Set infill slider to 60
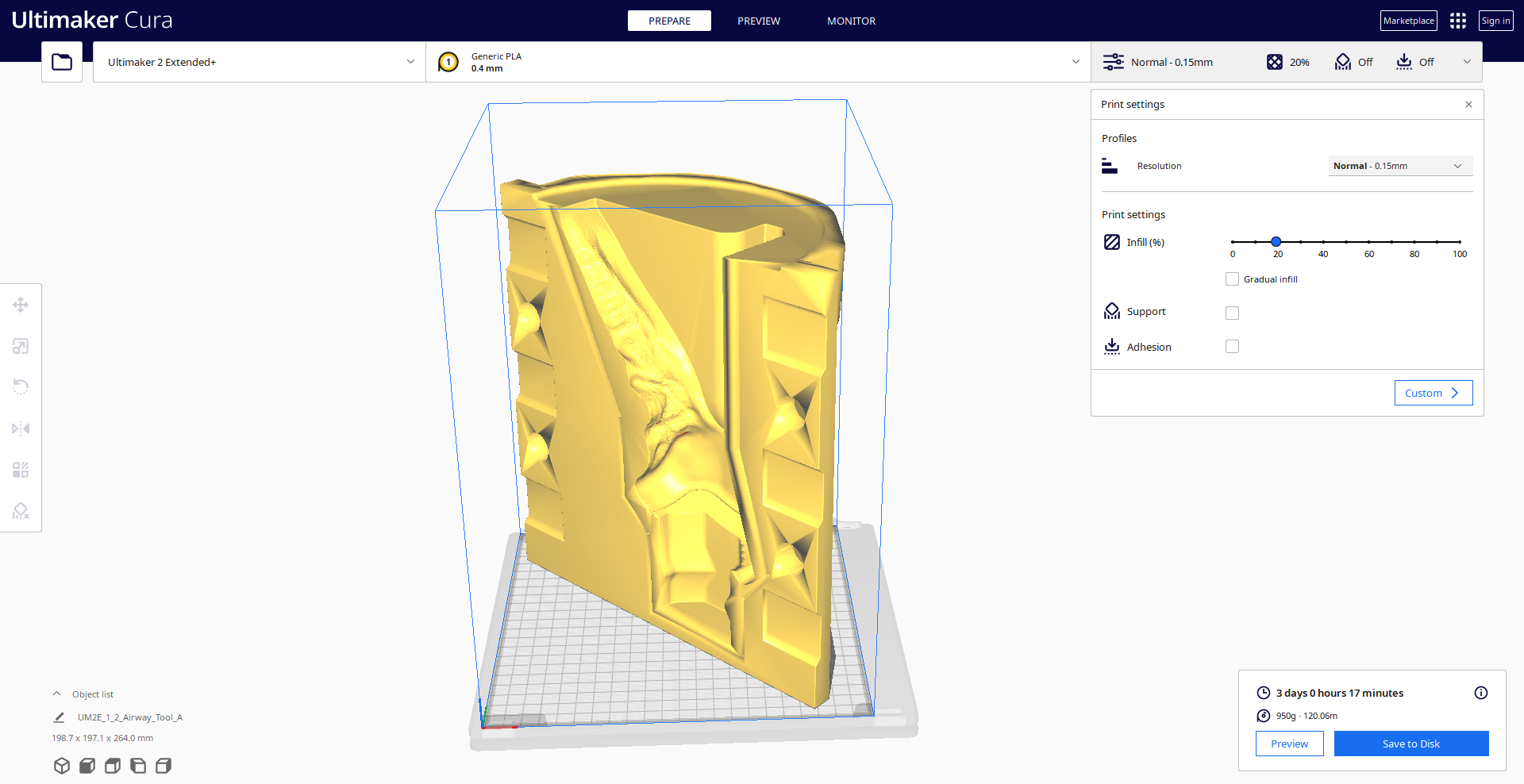Viewport: 1524px width, 784px height. tap(1369, 241)
